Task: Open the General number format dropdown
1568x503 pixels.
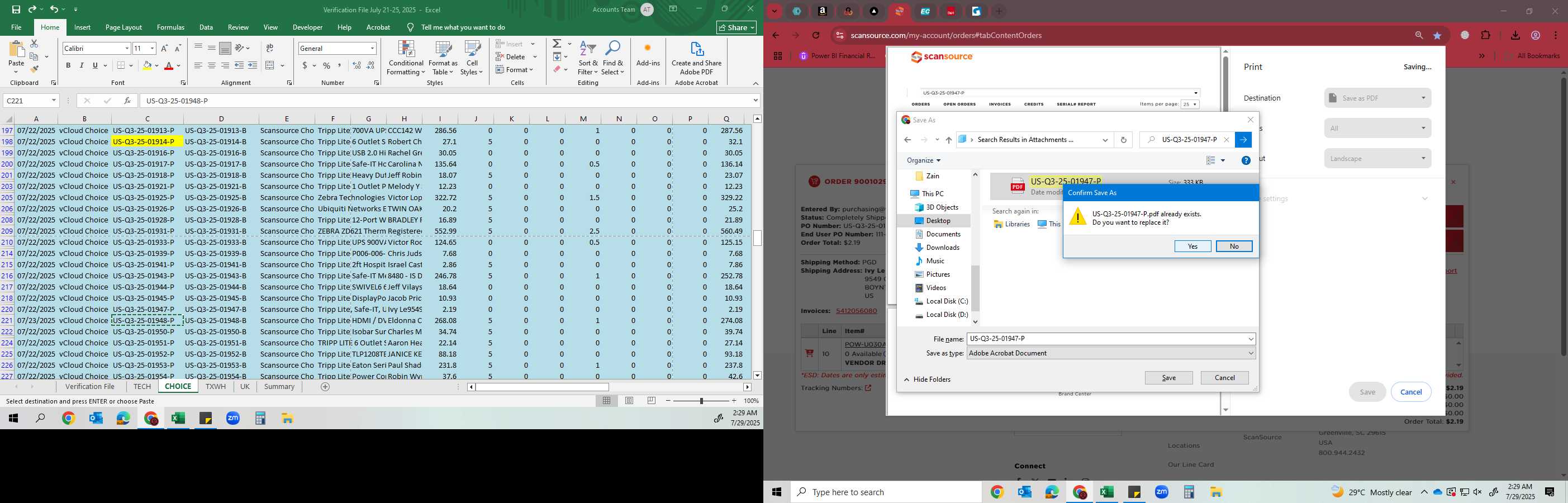Action: click(x=372, y=48)
